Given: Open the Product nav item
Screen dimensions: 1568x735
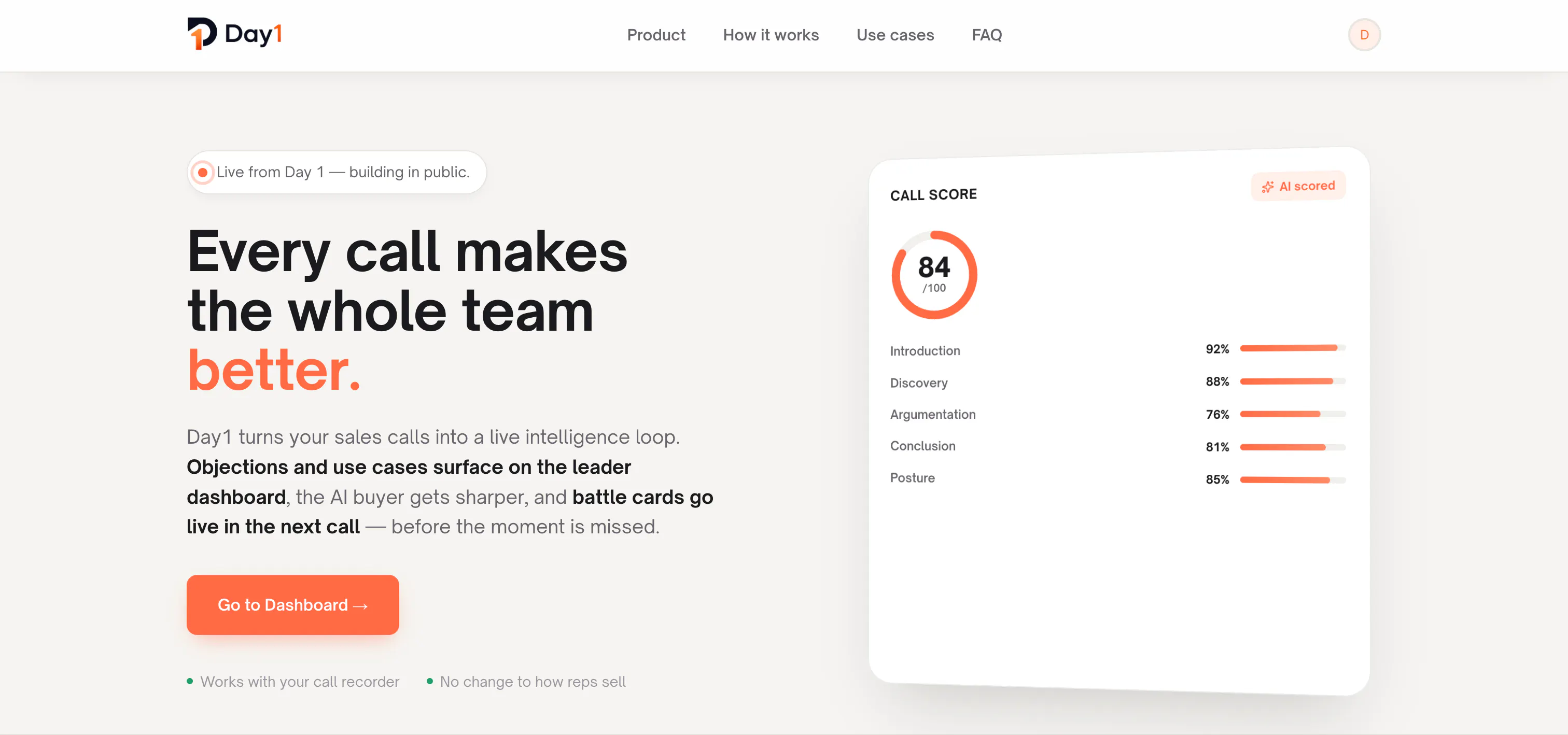Looking at the screenshot, I should click(656, 35).
